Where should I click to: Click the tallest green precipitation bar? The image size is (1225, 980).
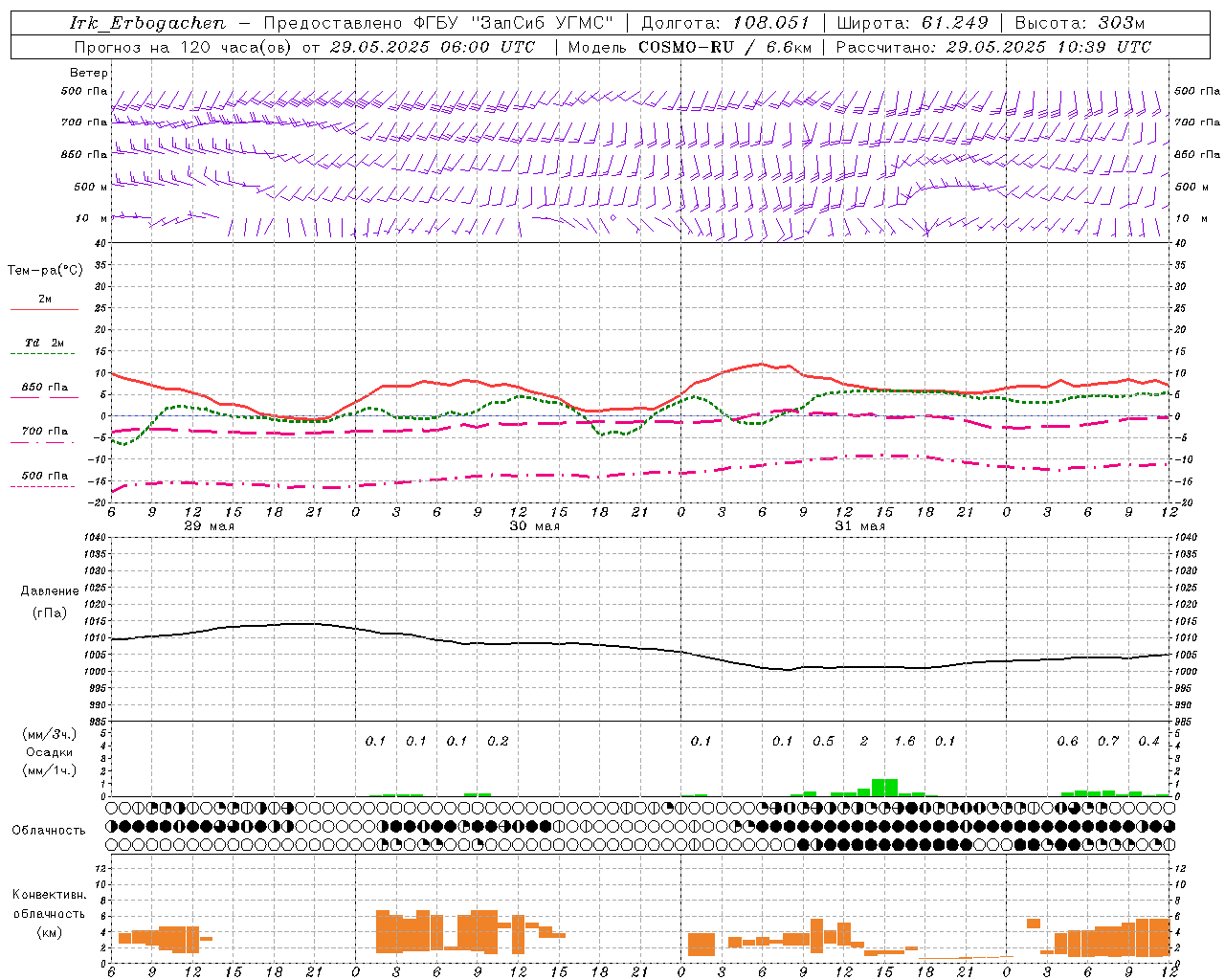click(884, 788)
